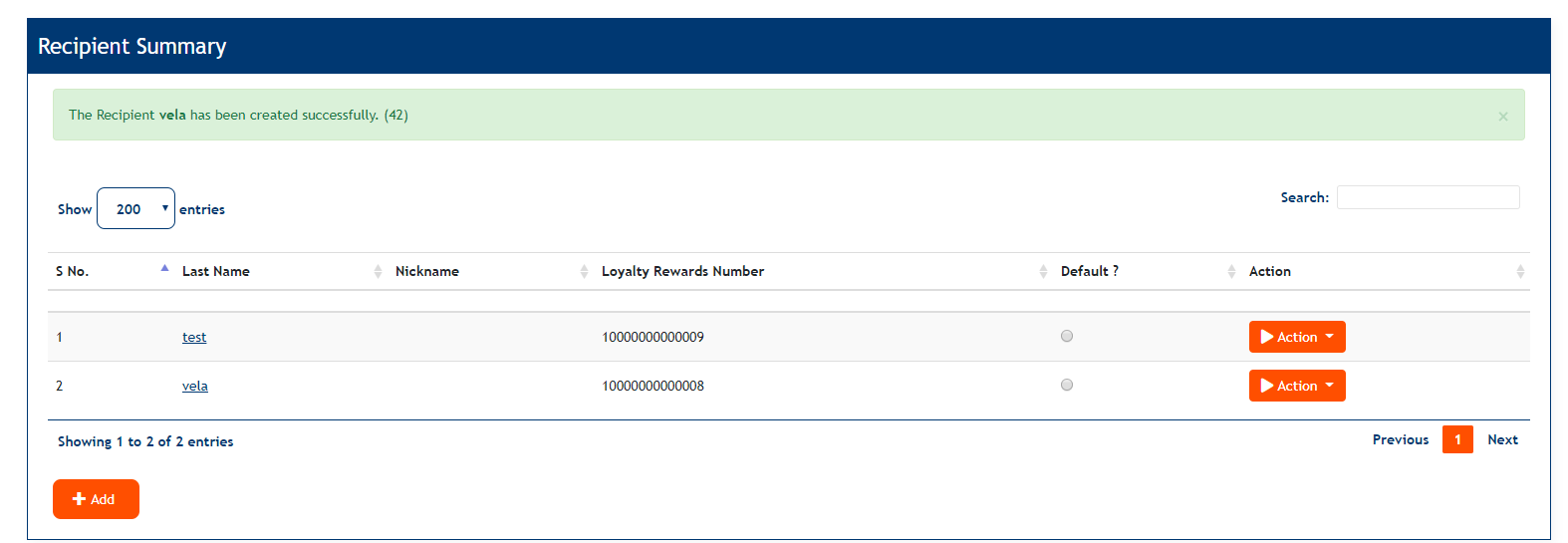Click the Add recipient button

[96, 499]
